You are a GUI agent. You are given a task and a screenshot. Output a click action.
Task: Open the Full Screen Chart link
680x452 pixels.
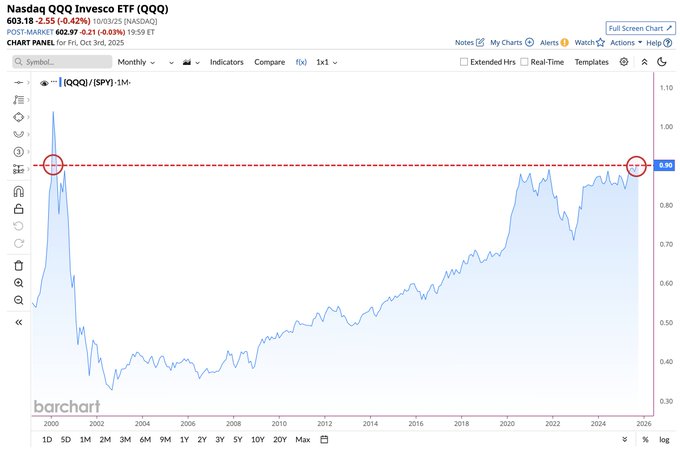[x=640, y=28]
